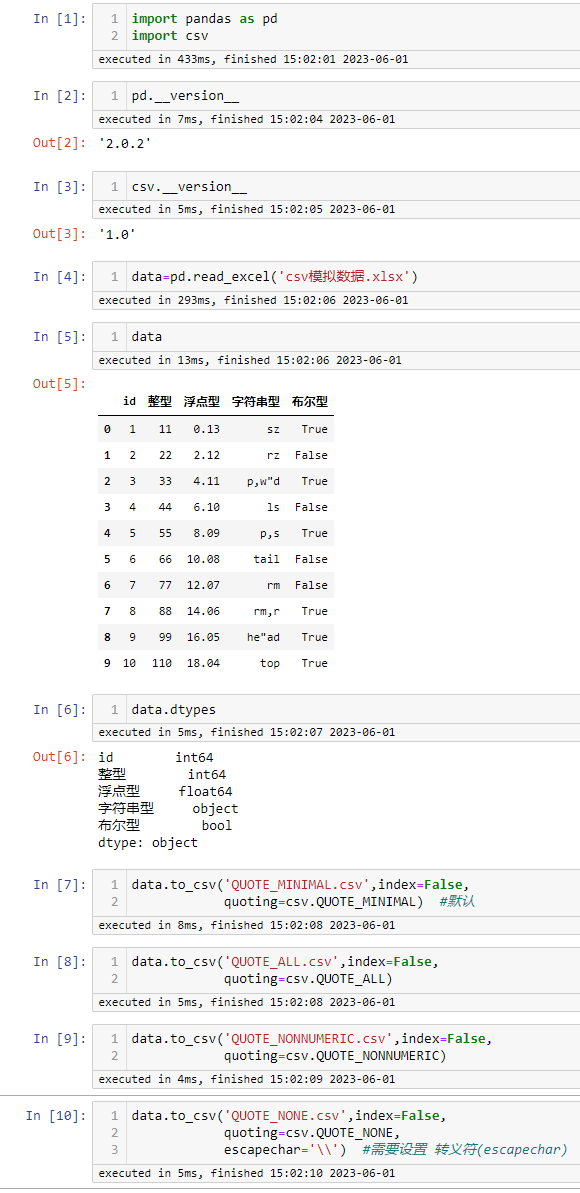Click the '浮点型' column header in the table
The width and height of the screenshot is (580, 1193).
pos(202,401)
